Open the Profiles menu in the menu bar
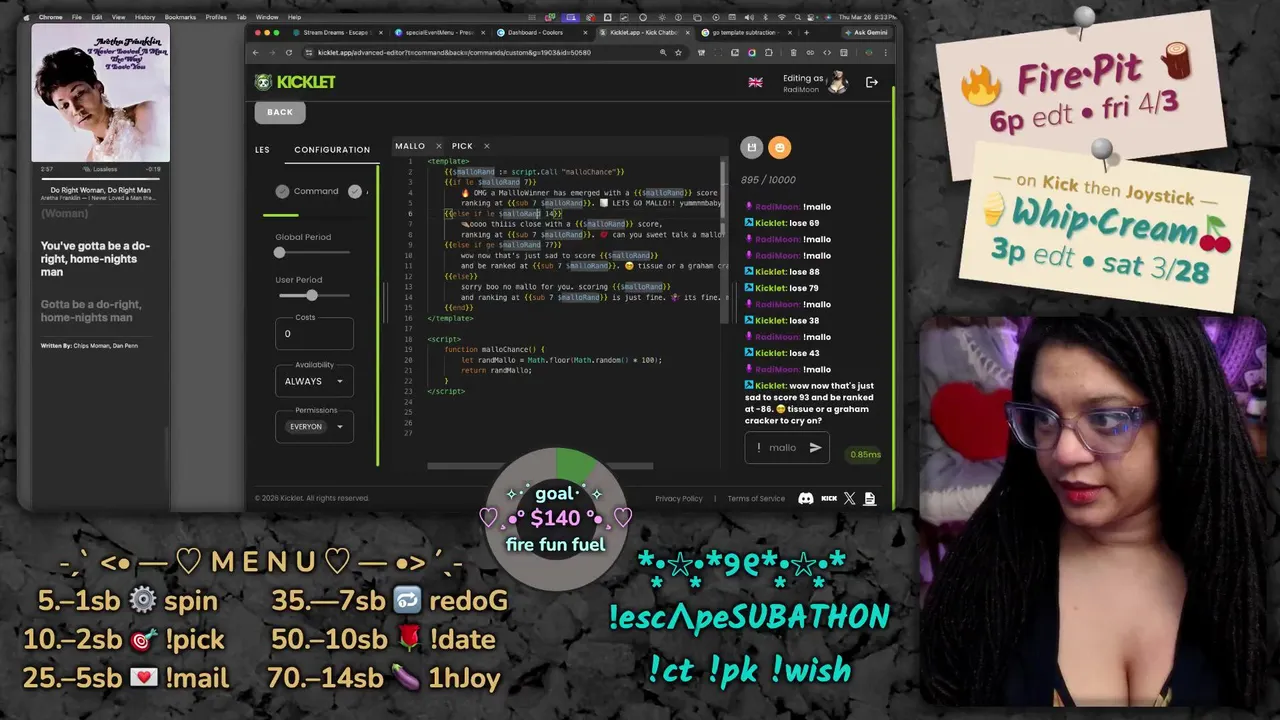Viewport: 1280px width, 720px height. [216, 17]
